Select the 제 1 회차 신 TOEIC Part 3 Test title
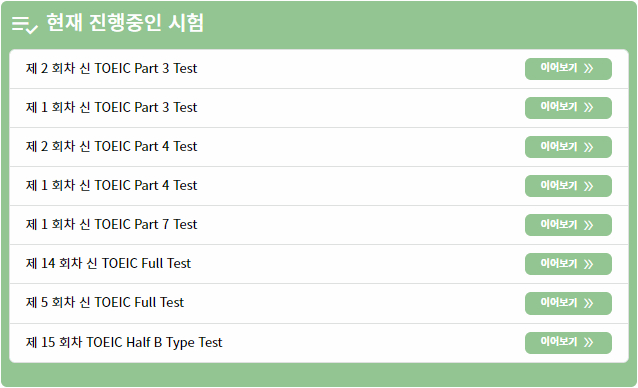The height and width of the screenshot is (388, 638). pyautogui.click(x=111, y=107)
